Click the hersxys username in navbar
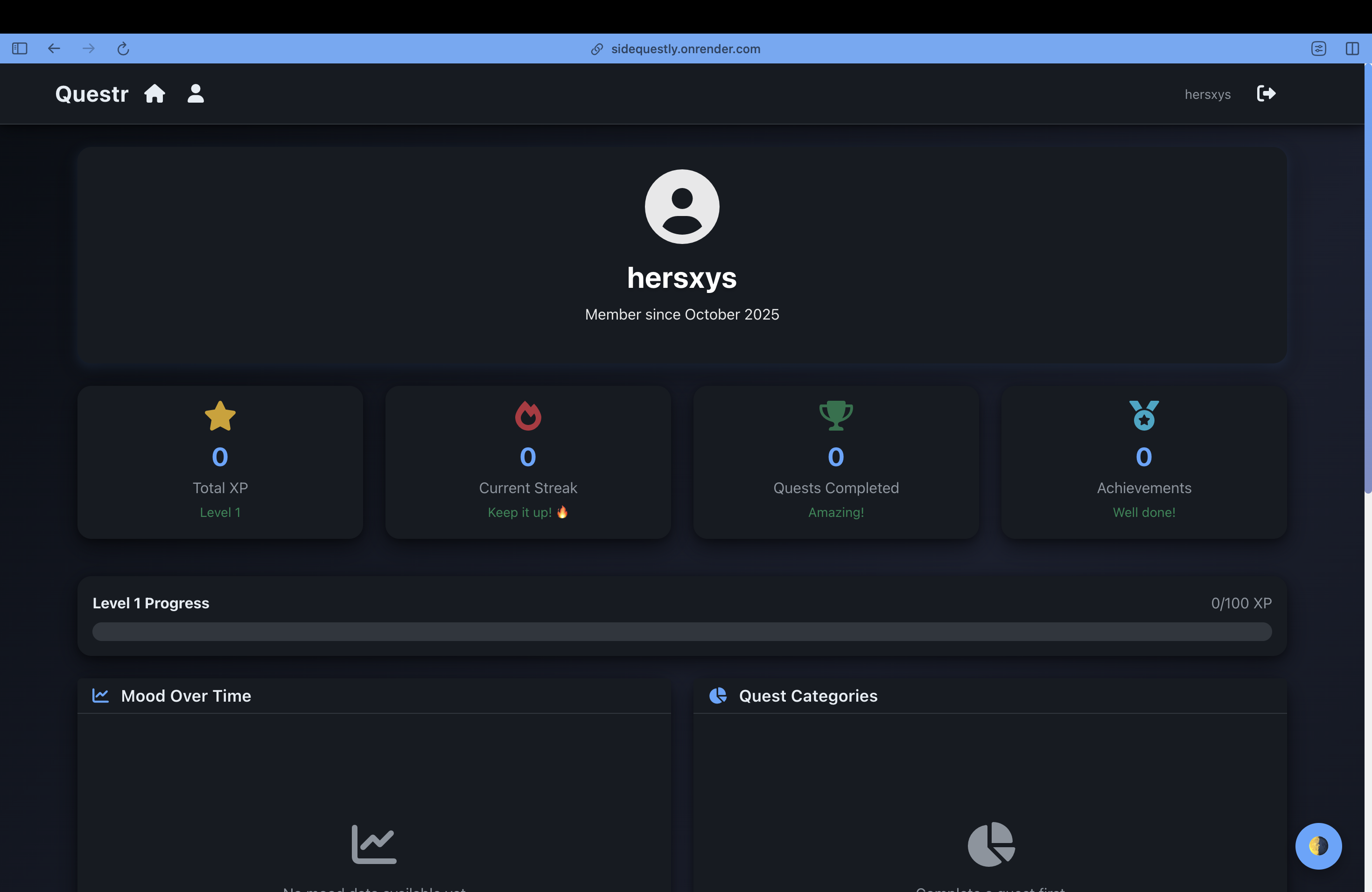Screen dimensions: 1372x892 click(x=1207, y=95)
